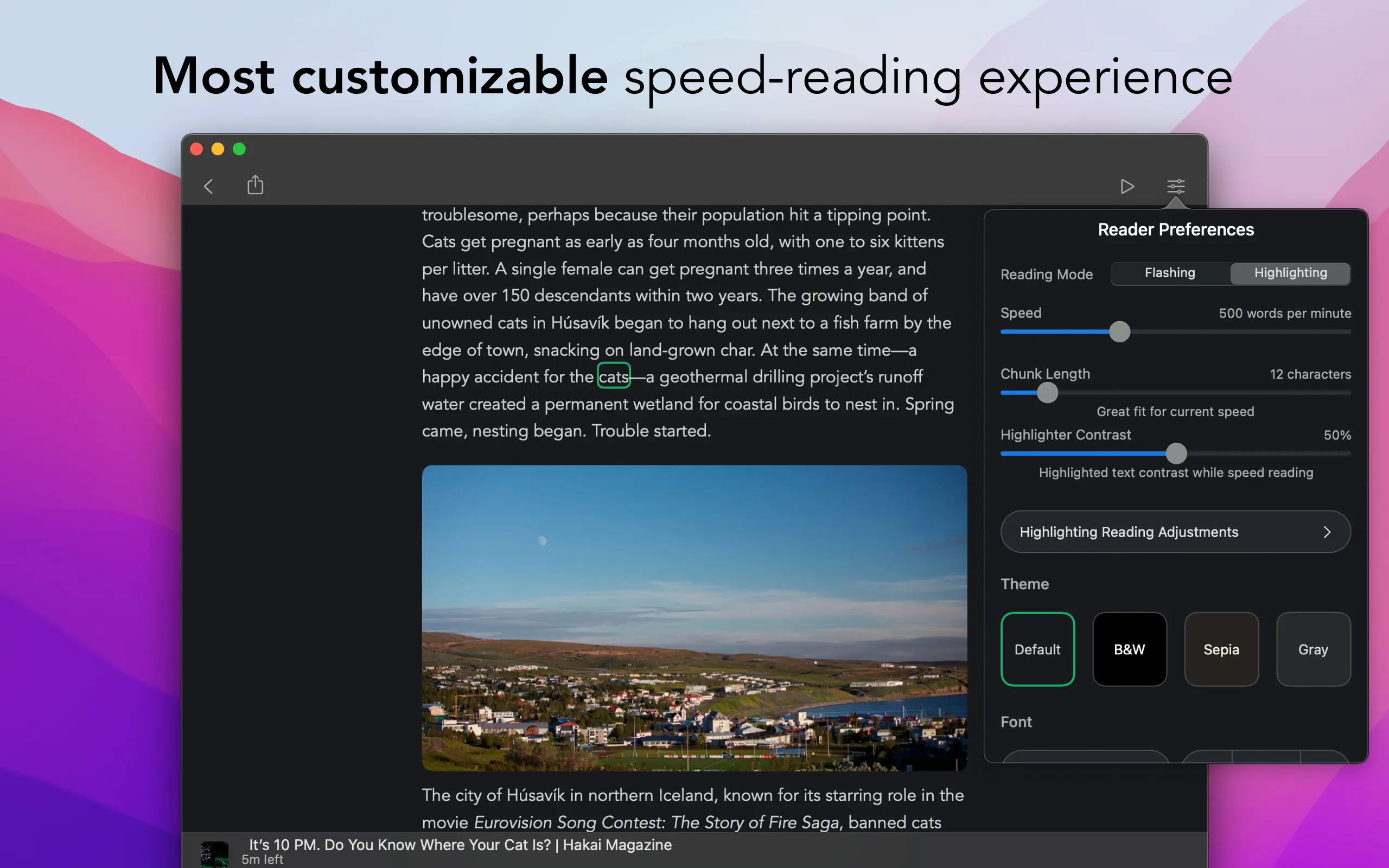Click the yellow minimize window button
This screenshot has height=868, width=1389.
point(218,149)
